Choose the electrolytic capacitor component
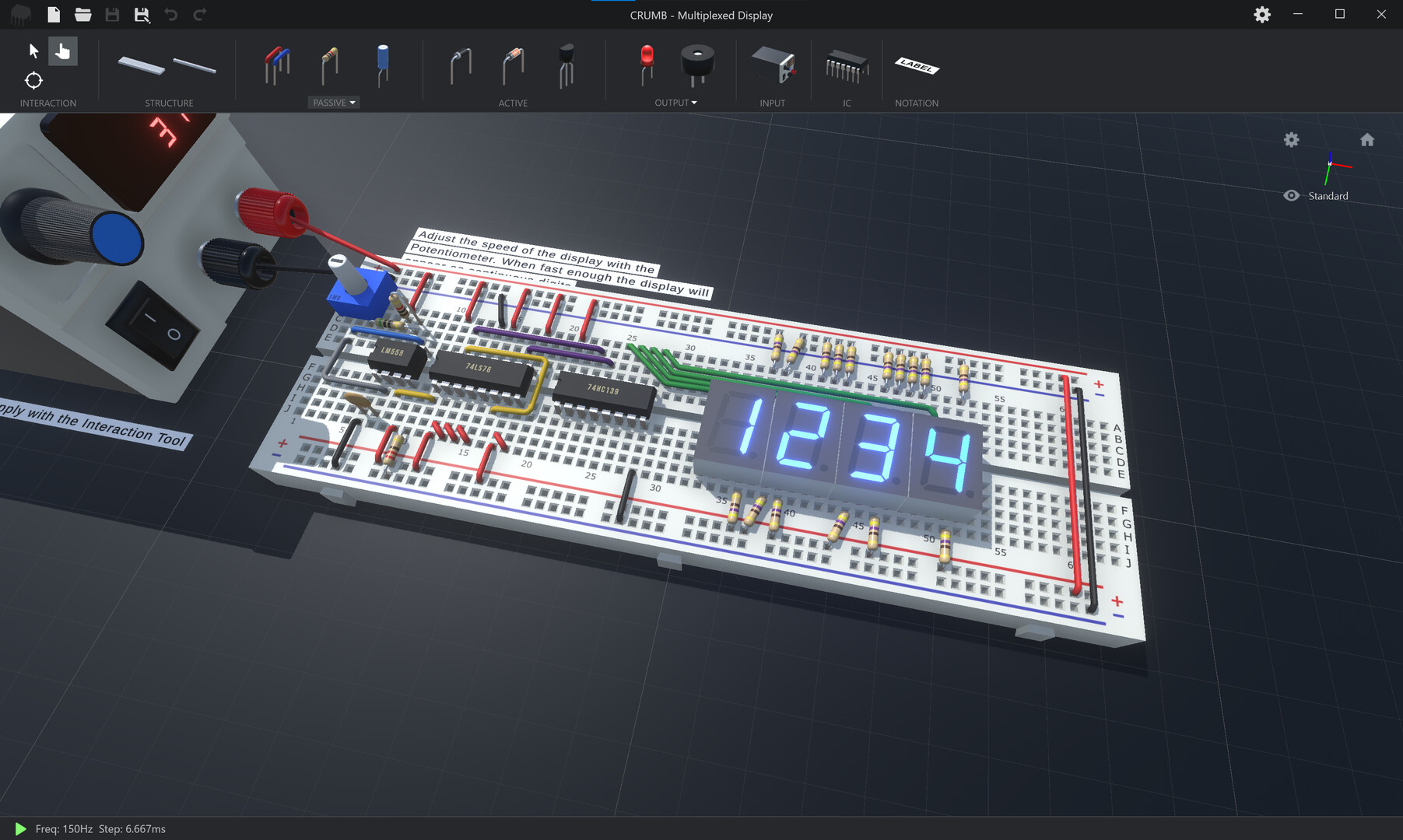This screenshot has height=840, width=1403. point(381,66)
